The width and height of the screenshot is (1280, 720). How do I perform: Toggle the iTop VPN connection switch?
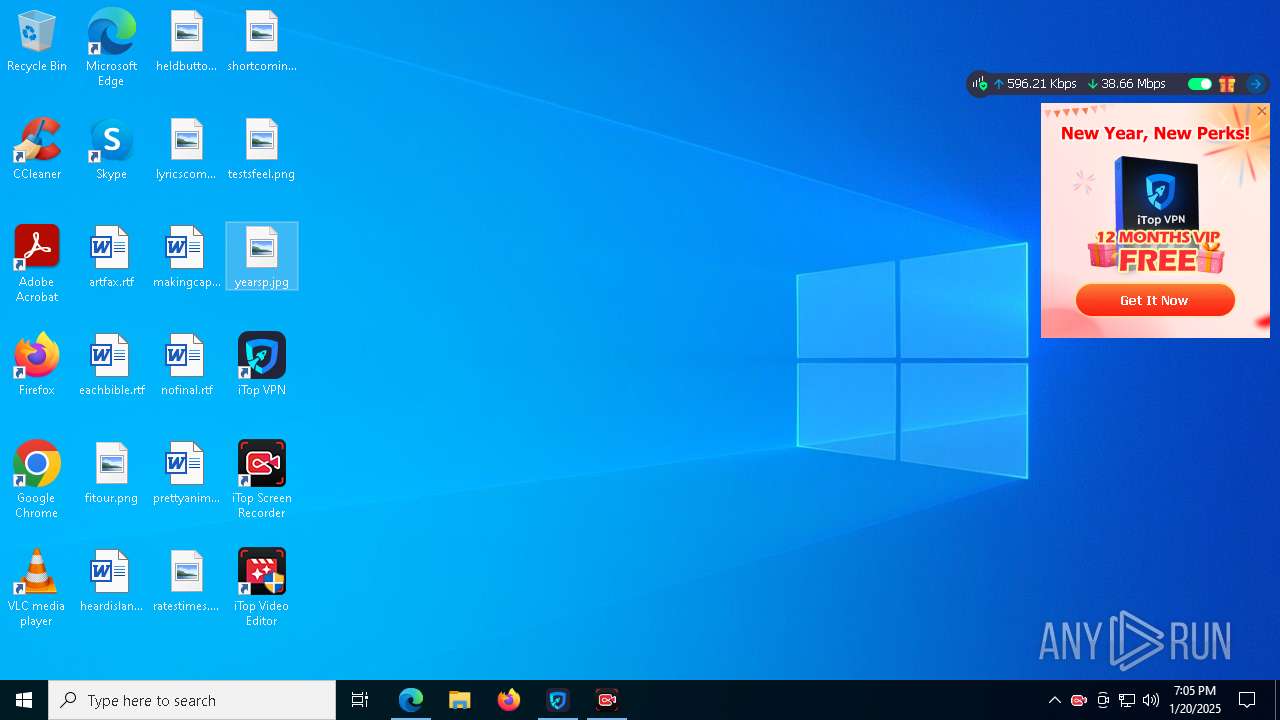tap(1199, 84)
